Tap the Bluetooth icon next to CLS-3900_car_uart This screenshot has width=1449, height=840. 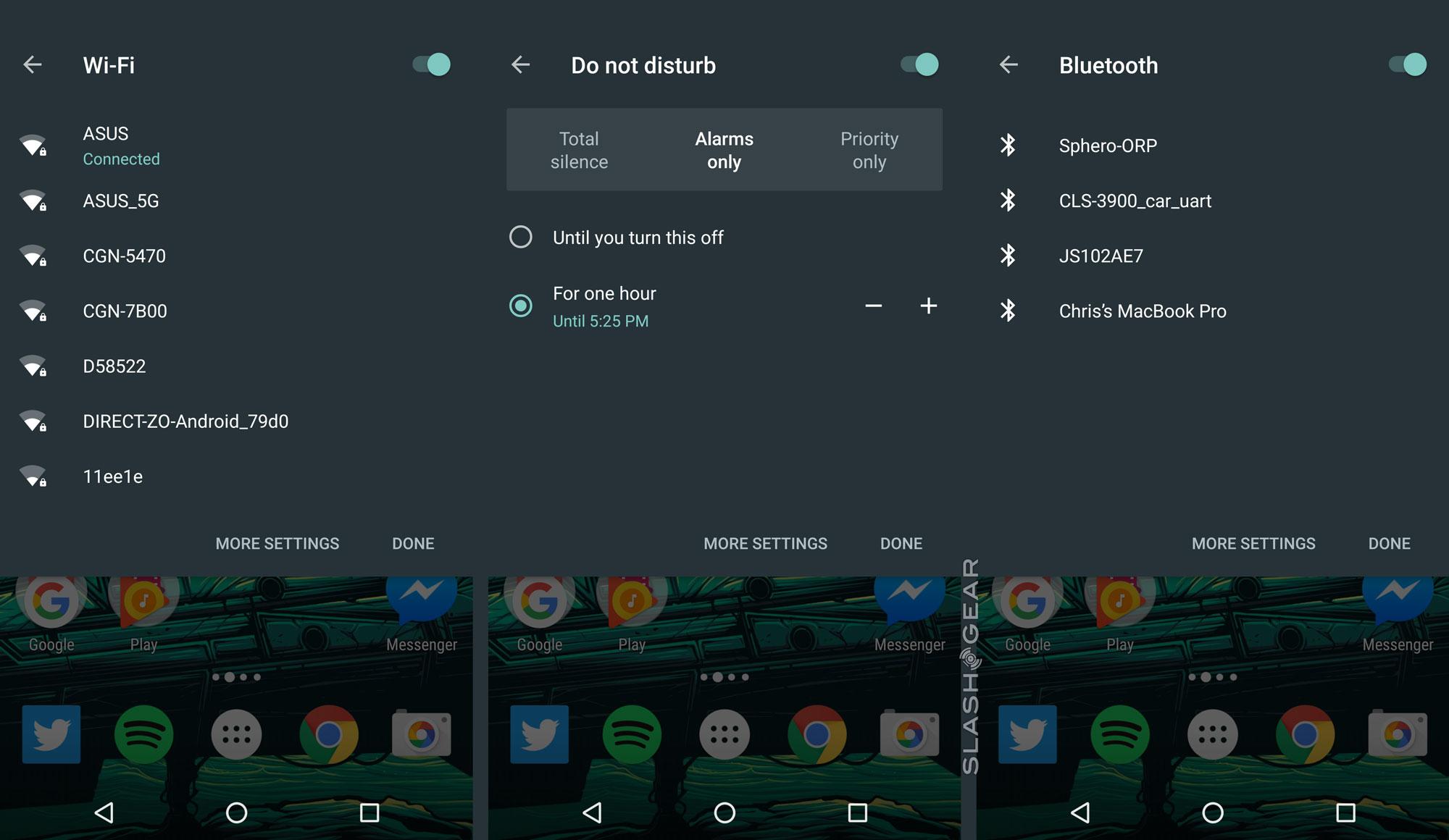coord(1008,200)
